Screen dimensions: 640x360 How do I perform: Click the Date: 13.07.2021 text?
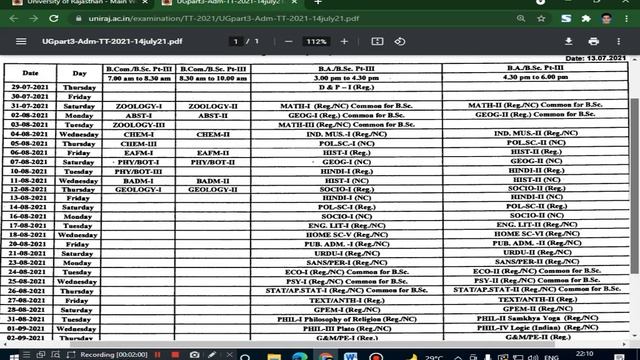click(x=596, y=58)
